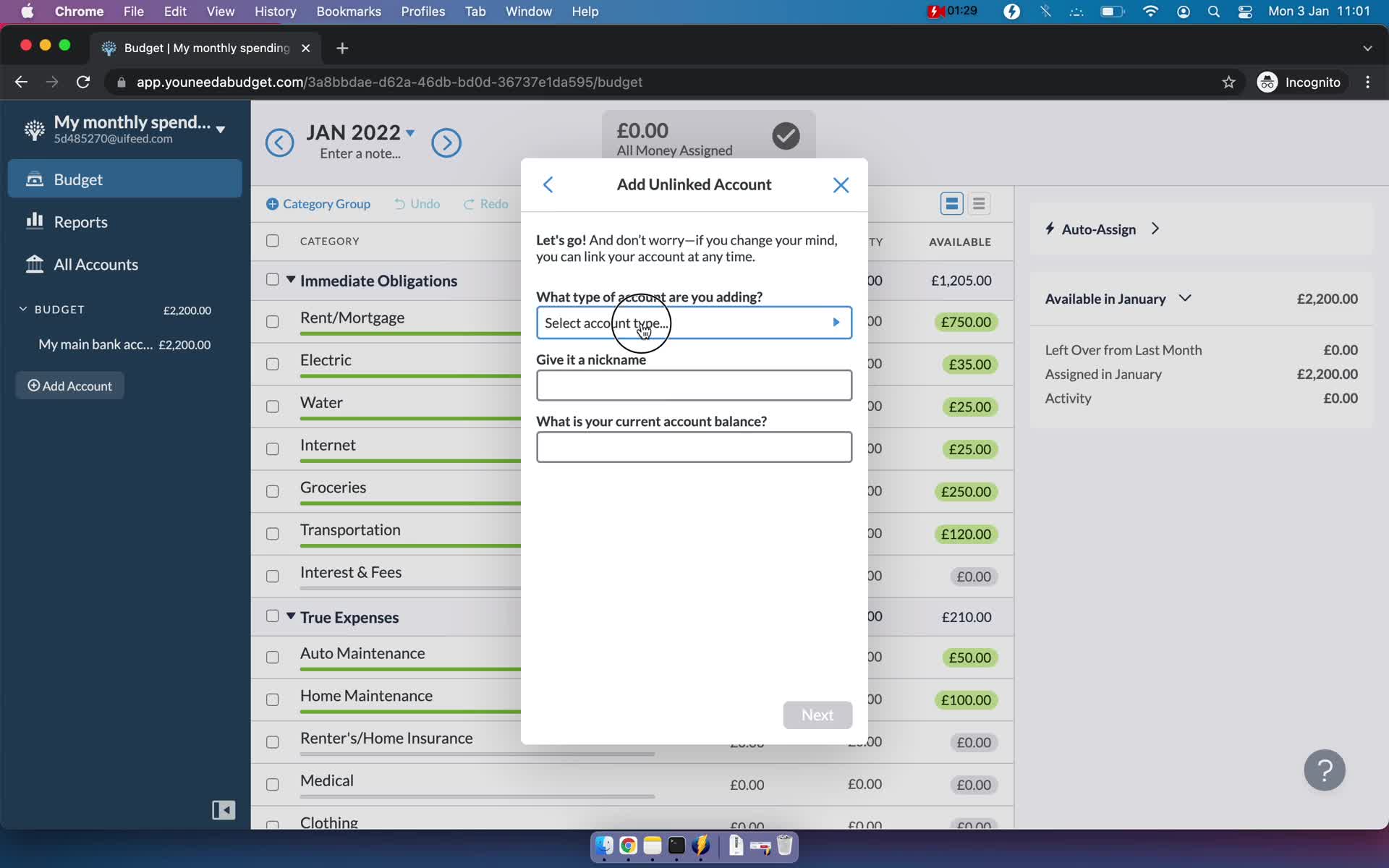Click the back arrow icon in dialog
Viewport: 1389px width, 868px height.
[547, 184]
